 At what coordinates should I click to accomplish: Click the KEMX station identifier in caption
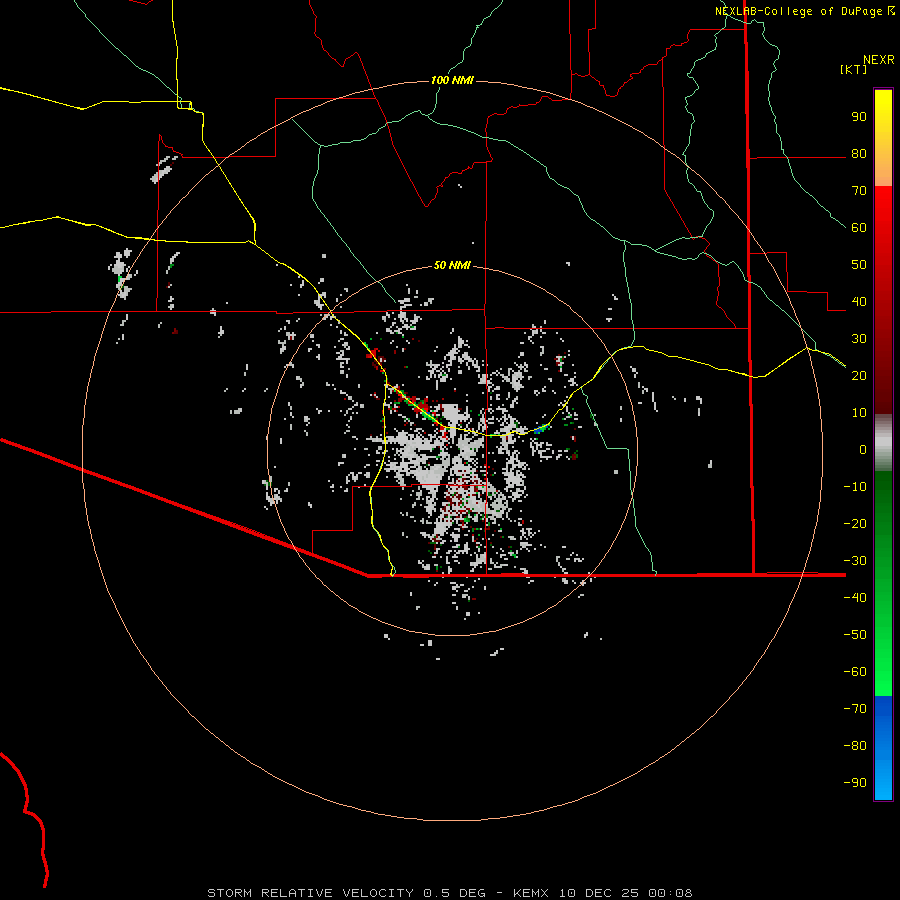pyautogui.click(x=531, y=893)
